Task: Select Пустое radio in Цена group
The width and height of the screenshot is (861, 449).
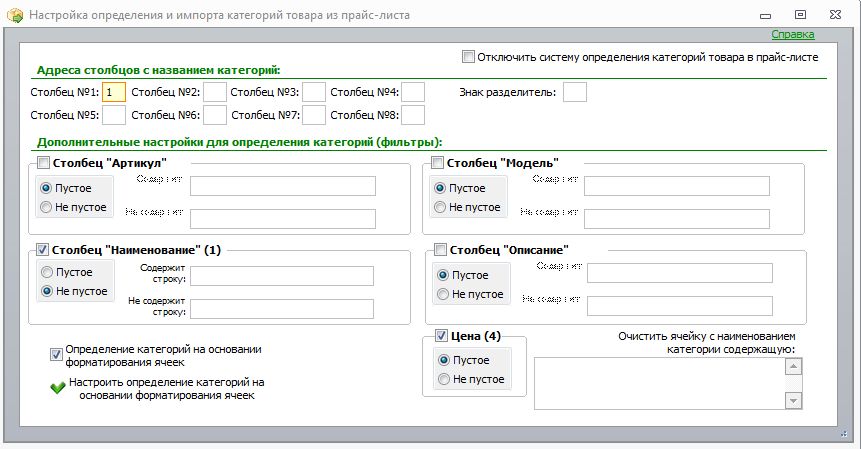Action: point(444,360)
